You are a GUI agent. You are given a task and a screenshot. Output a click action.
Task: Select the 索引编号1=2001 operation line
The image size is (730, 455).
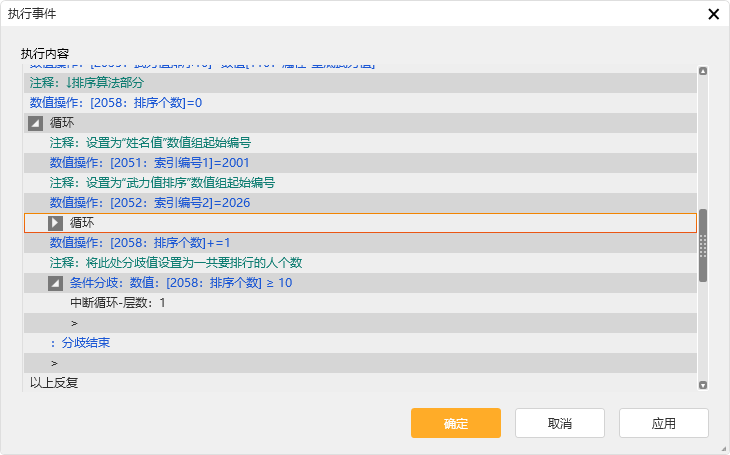(150, 163)
